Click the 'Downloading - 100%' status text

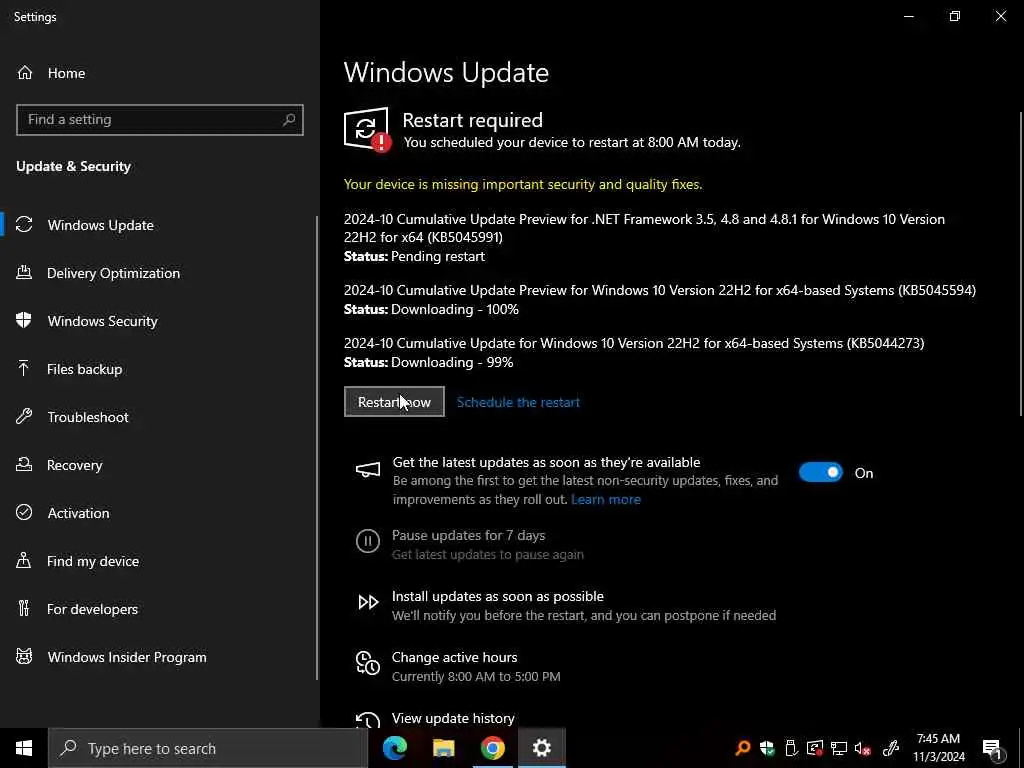click(x=455, y=310)
